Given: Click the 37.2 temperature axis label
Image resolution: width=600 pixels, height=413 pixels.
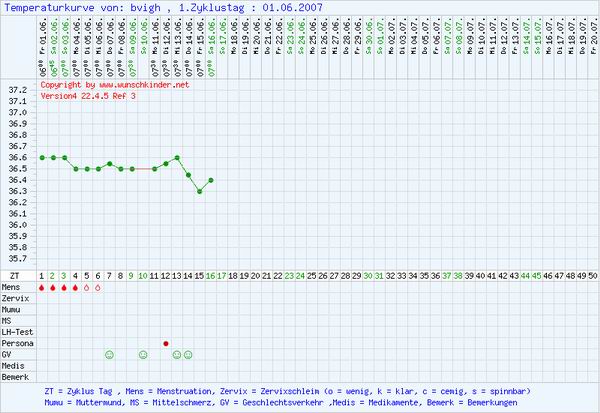Looking at the screenshot, I should [x=18, y=90].
